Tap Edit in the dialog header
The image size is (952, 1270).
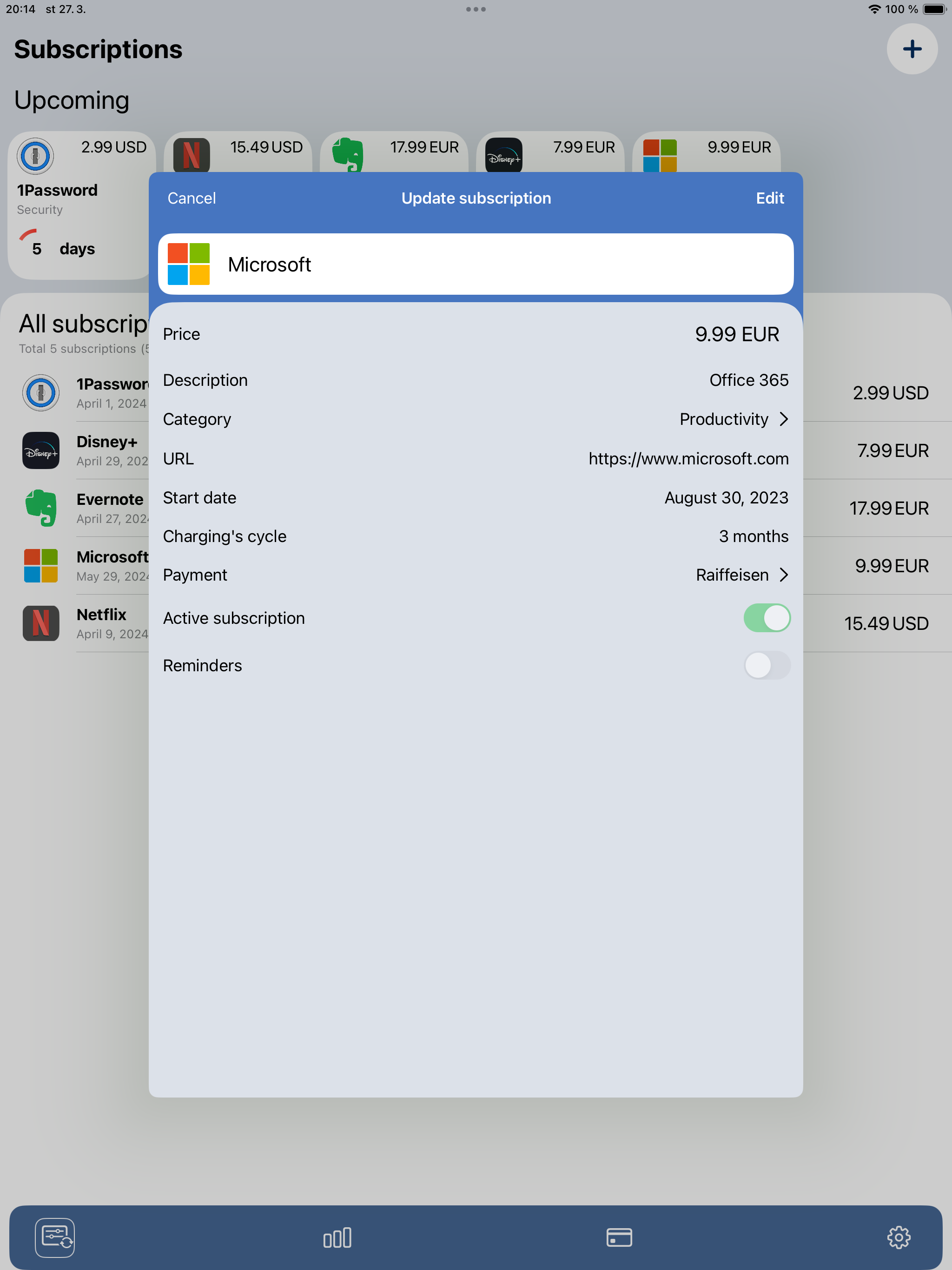click(x=769, y=198)
